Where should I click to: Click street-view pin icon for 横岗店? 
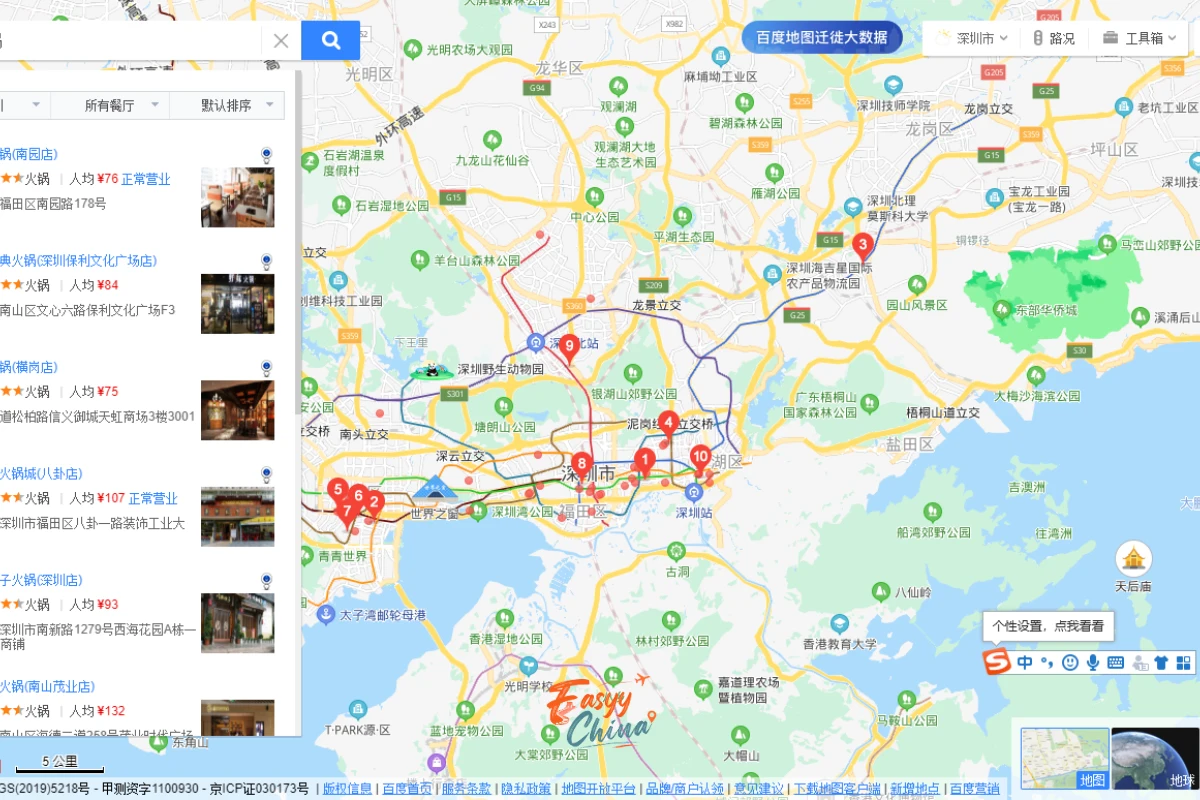tap(266, 368)
